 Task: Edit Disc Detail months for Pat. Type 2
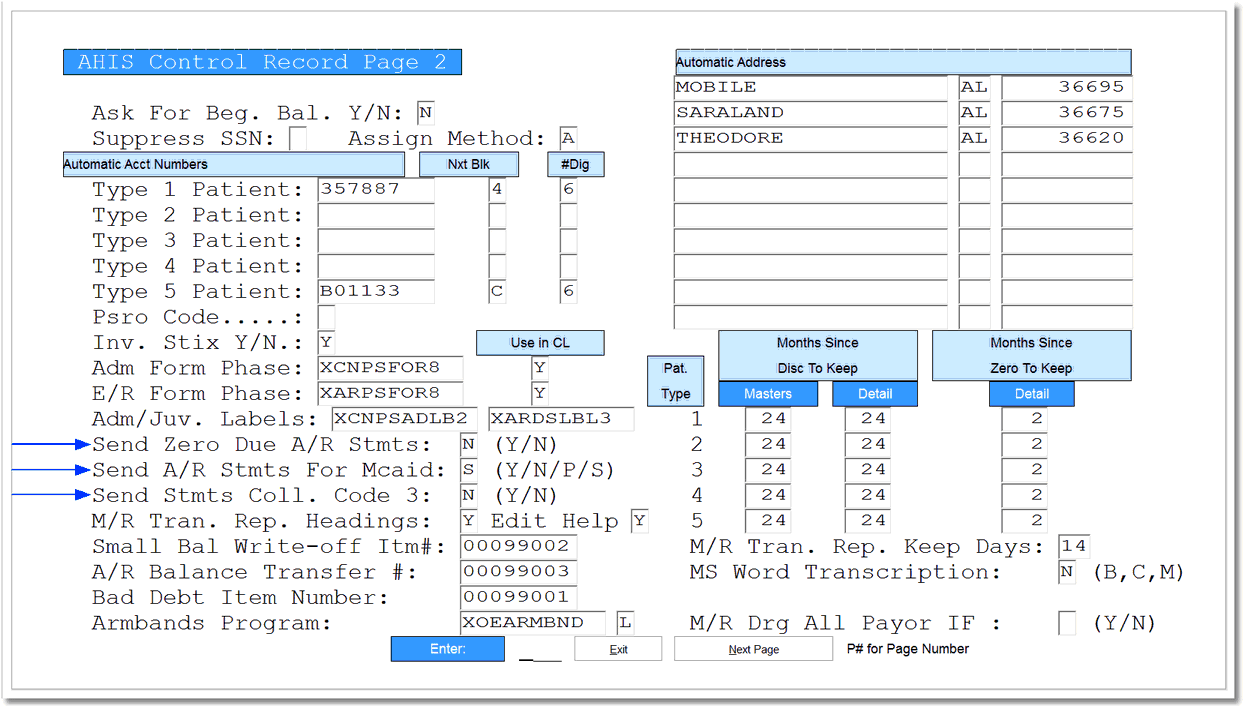click(x=867, y=445)
